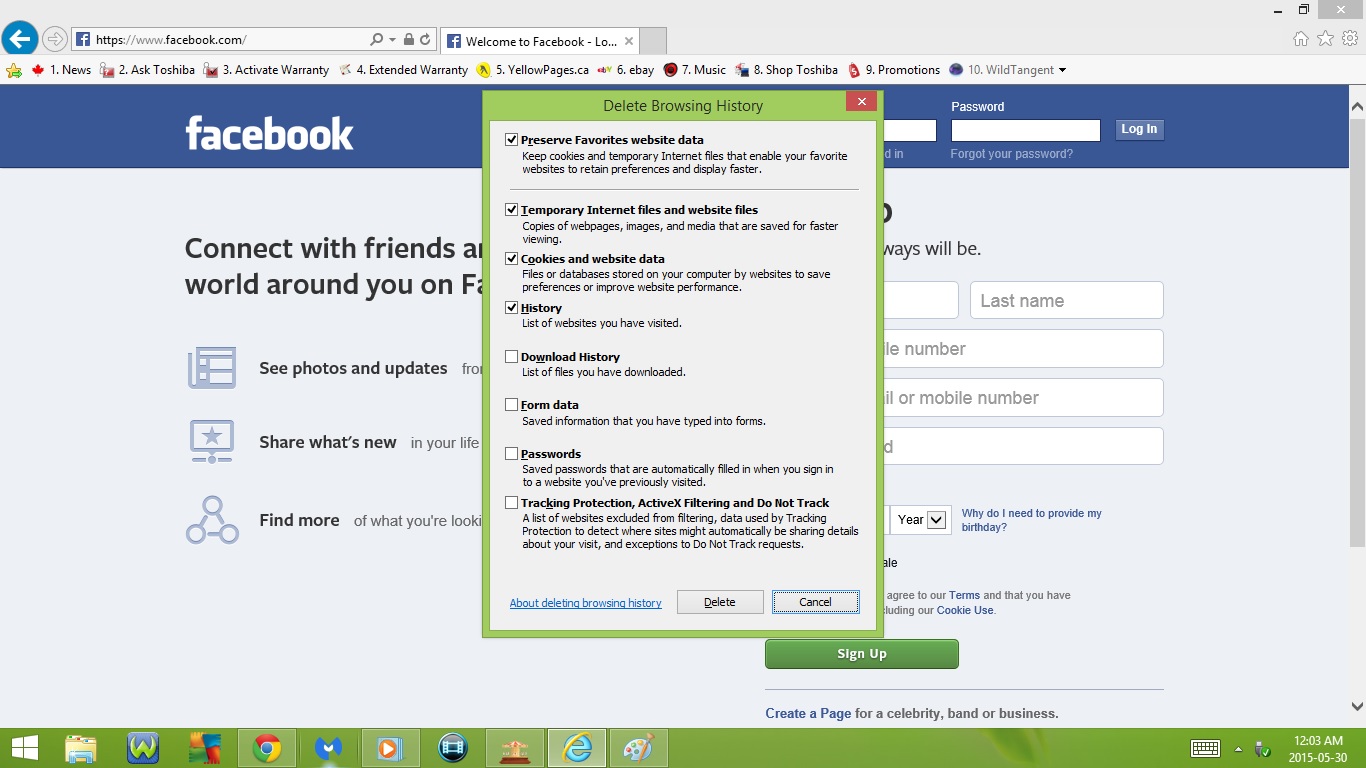Image resolution: width=1366 pixels, height=768 pixels.
Task: Click the Create a Page link
Action: (808, 713)
